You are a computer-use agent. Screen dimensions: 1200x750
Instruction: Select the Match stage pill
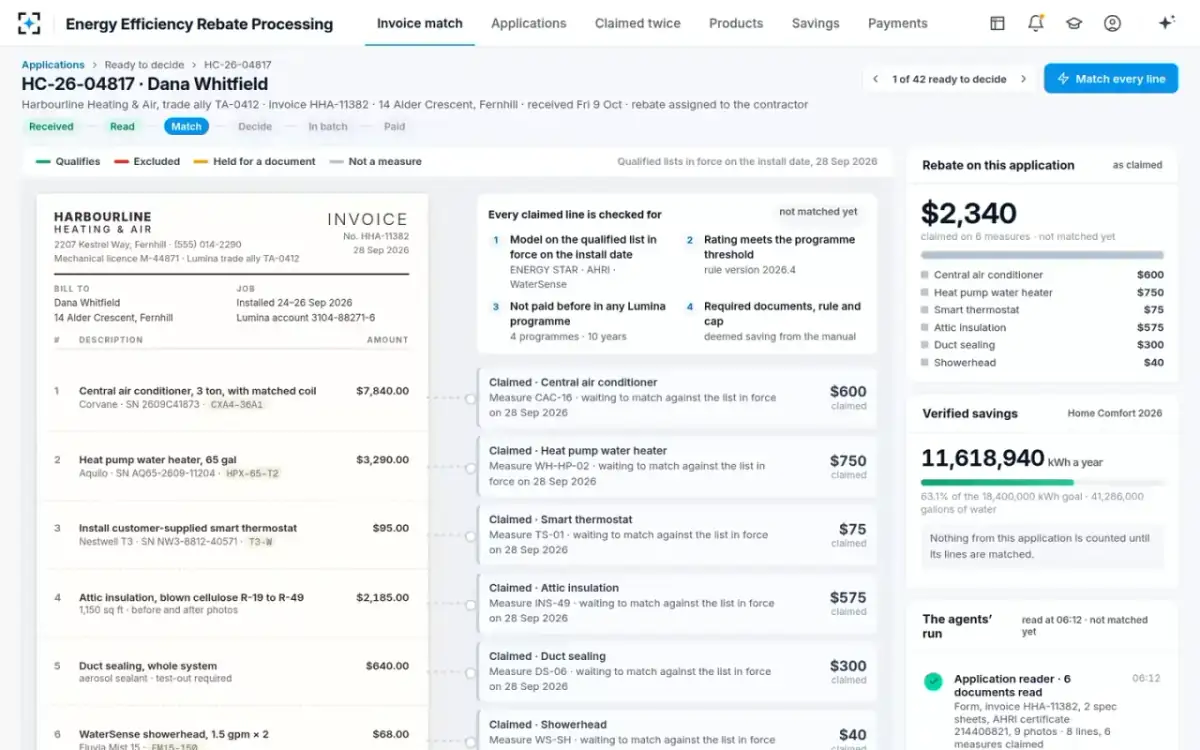point(186,127)
